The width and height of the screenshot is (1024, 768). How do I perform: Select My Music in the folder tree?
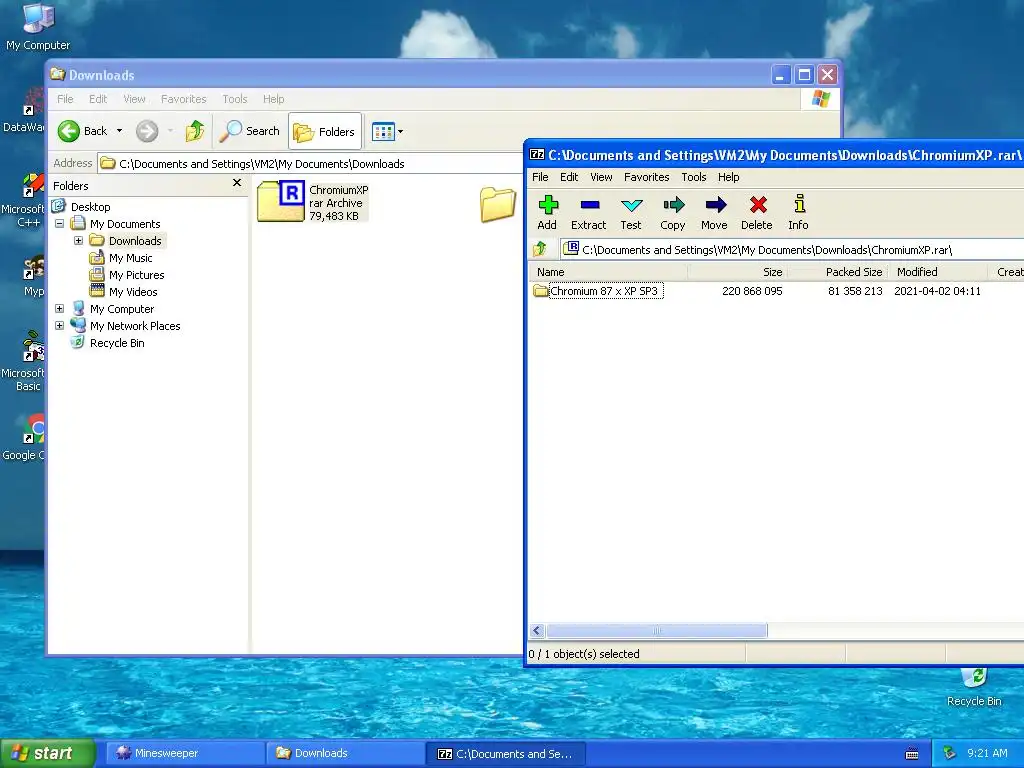(130, 258)
